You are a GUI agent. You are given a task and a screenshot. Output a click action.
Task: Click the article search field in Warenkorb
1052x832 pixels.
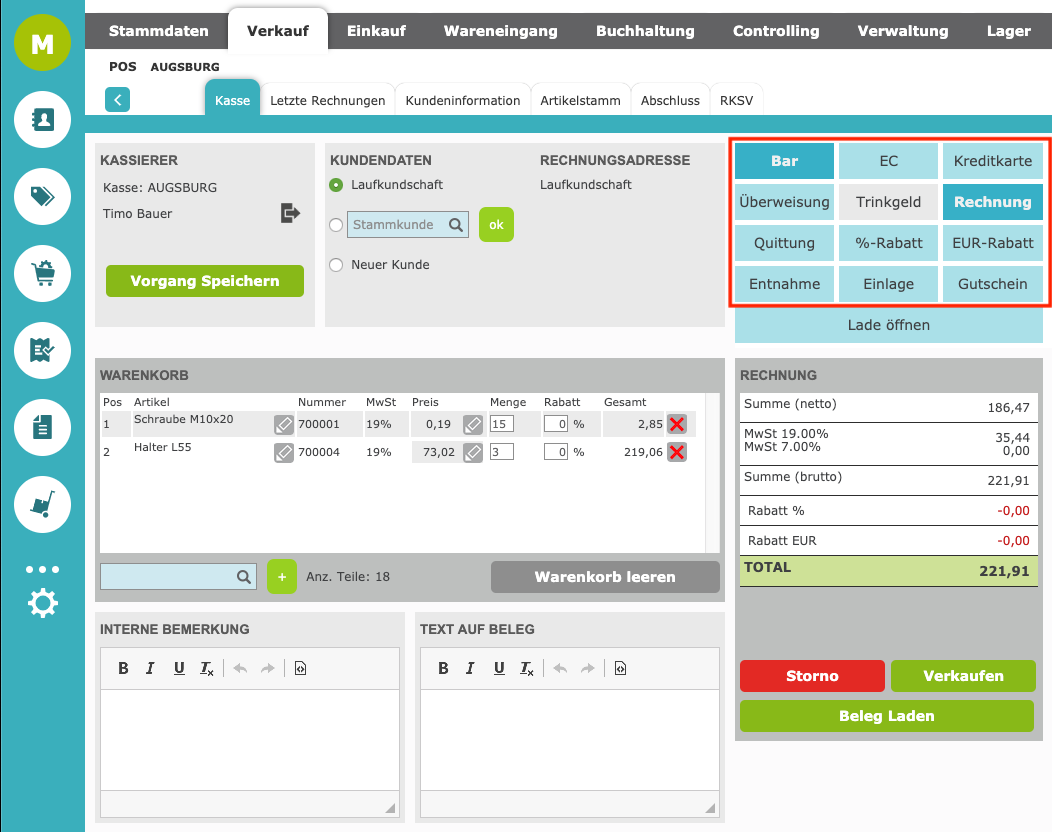point(169,577)
